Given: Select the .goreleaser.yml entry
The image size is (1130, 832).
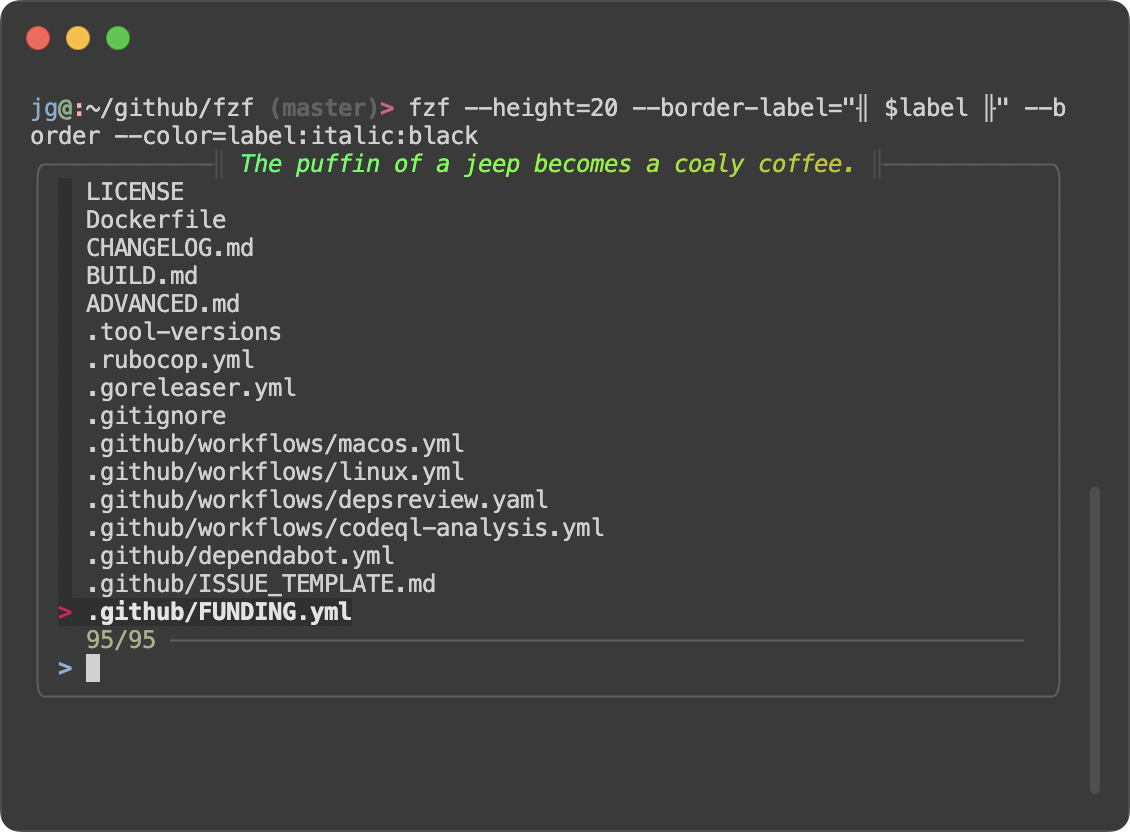Looking at the screenshot, I should pyautogui.click(x=190, y=387).
